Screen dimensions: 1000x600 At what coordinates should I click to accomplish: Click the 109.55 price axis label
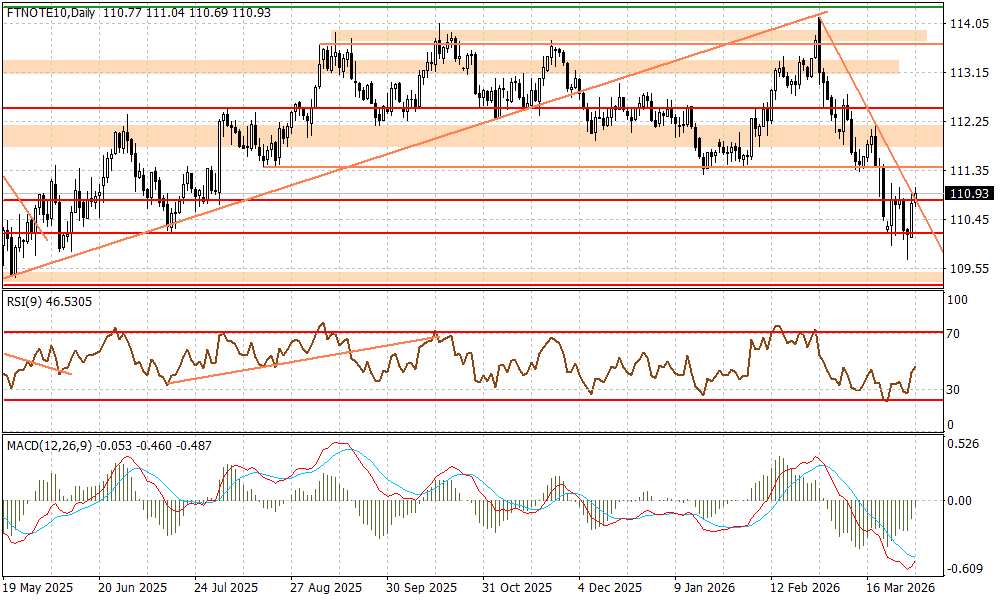(967, 269)
